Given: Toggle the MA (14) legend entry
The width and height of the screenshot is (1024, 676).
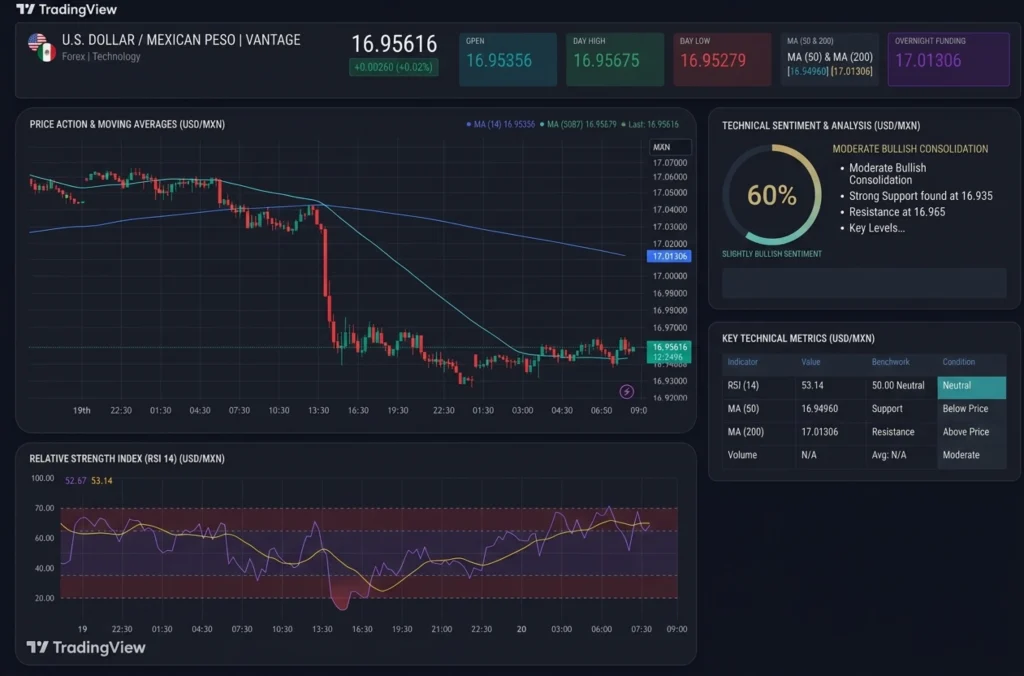Looking at the screenshot, I should (x=501, y=124).
